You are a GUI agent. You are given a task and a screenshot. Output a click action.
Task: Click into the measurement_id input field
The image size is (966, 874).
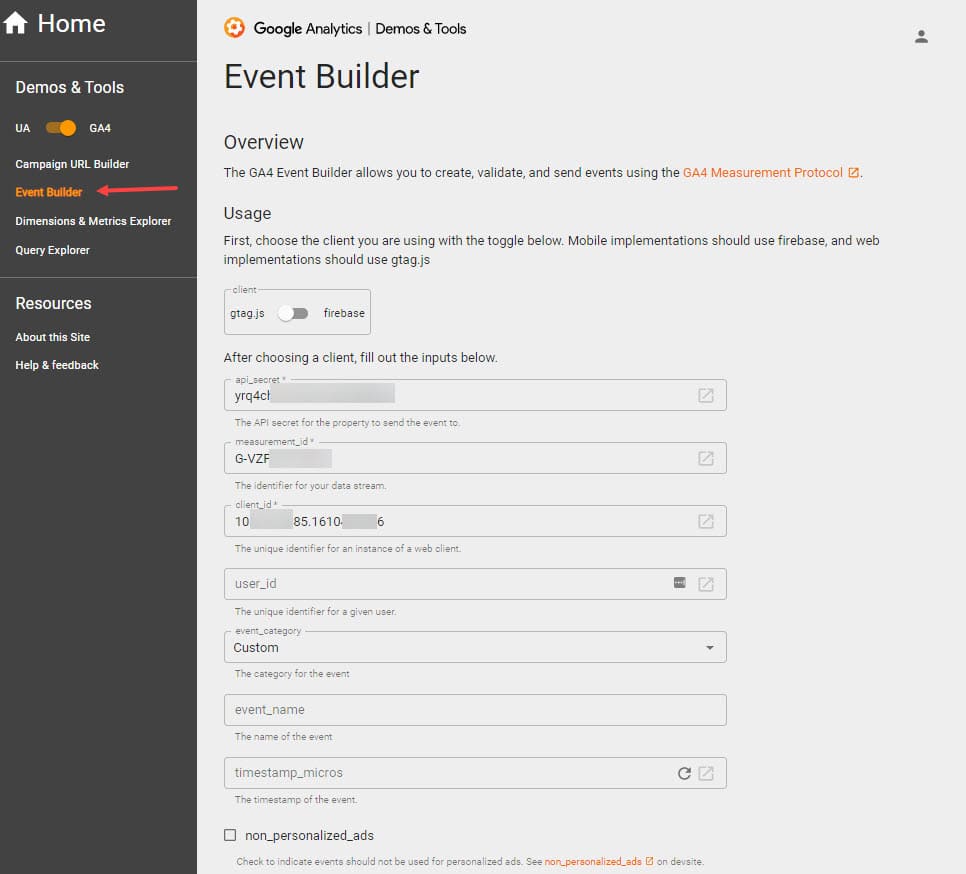pyautogui.click(x=475, y=458)
